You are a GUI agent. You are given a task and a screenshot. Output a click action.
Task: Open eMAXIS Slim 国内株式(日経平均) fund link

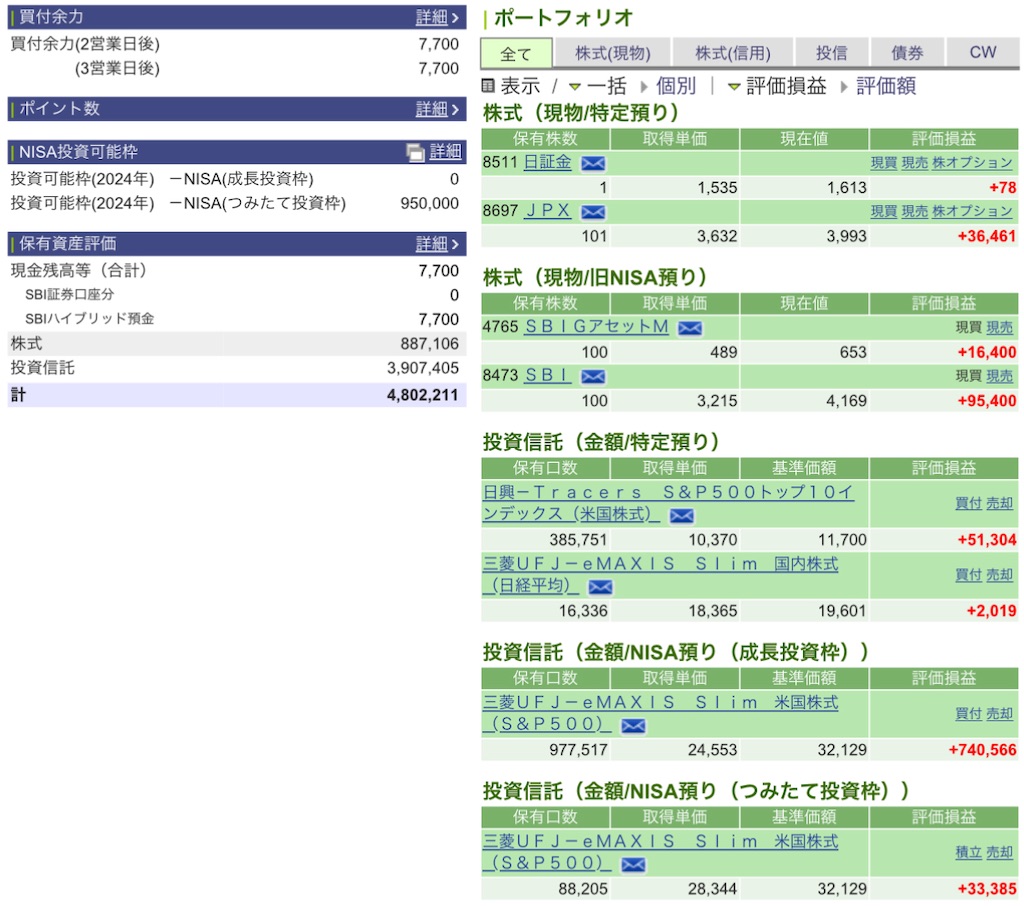pos(660,574)
